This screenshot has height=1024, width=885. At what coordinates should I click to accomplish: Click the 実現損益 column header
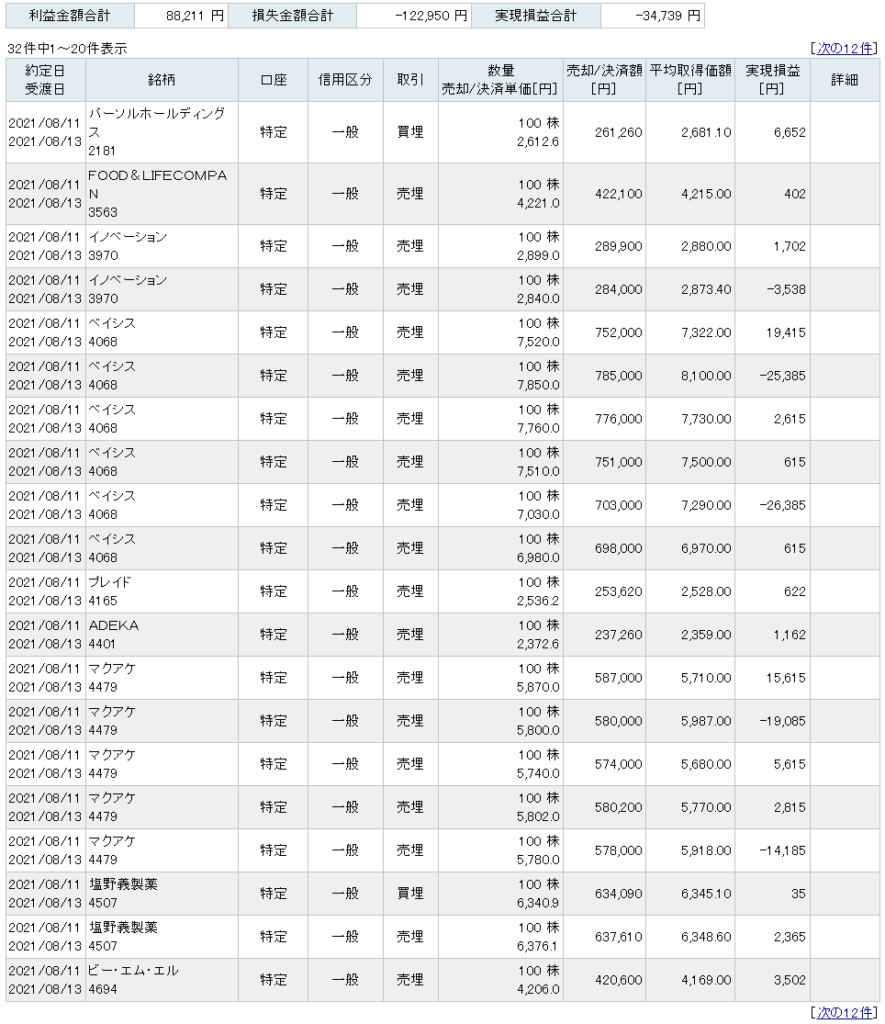[773, 80]
